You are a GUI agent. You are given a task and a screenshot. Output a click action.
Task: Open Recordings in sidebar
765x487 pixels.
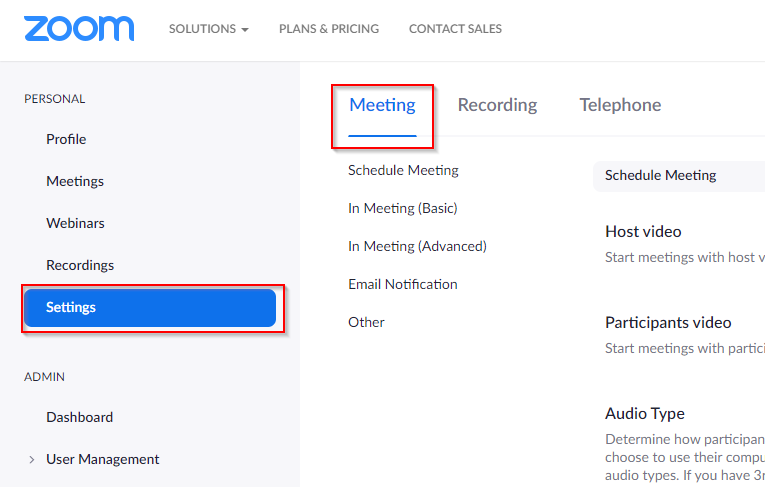click(80, 265)
